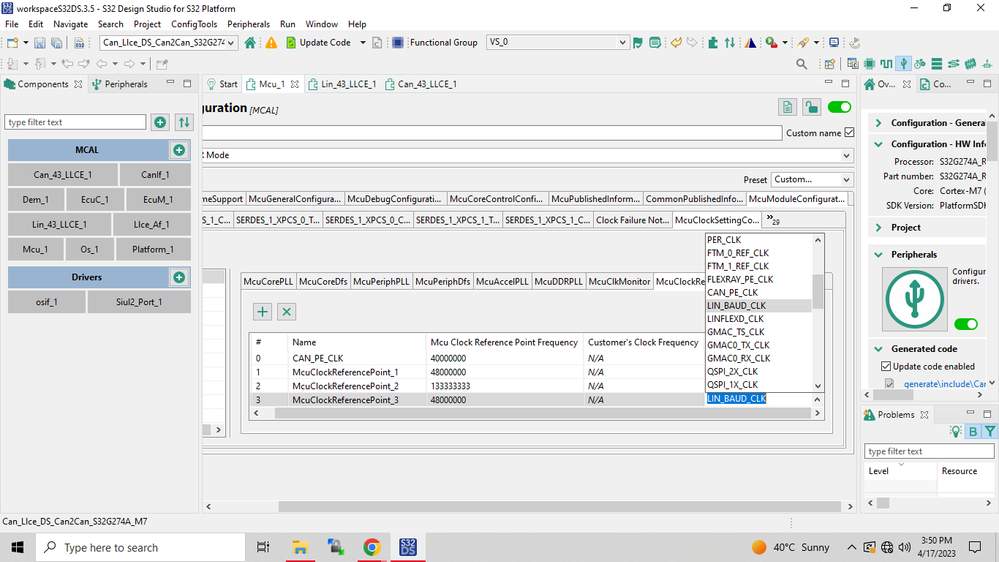Click the undo arrow icon in the toolbar
This screenshot has width=999, height=562.
[x=676, y=43]
